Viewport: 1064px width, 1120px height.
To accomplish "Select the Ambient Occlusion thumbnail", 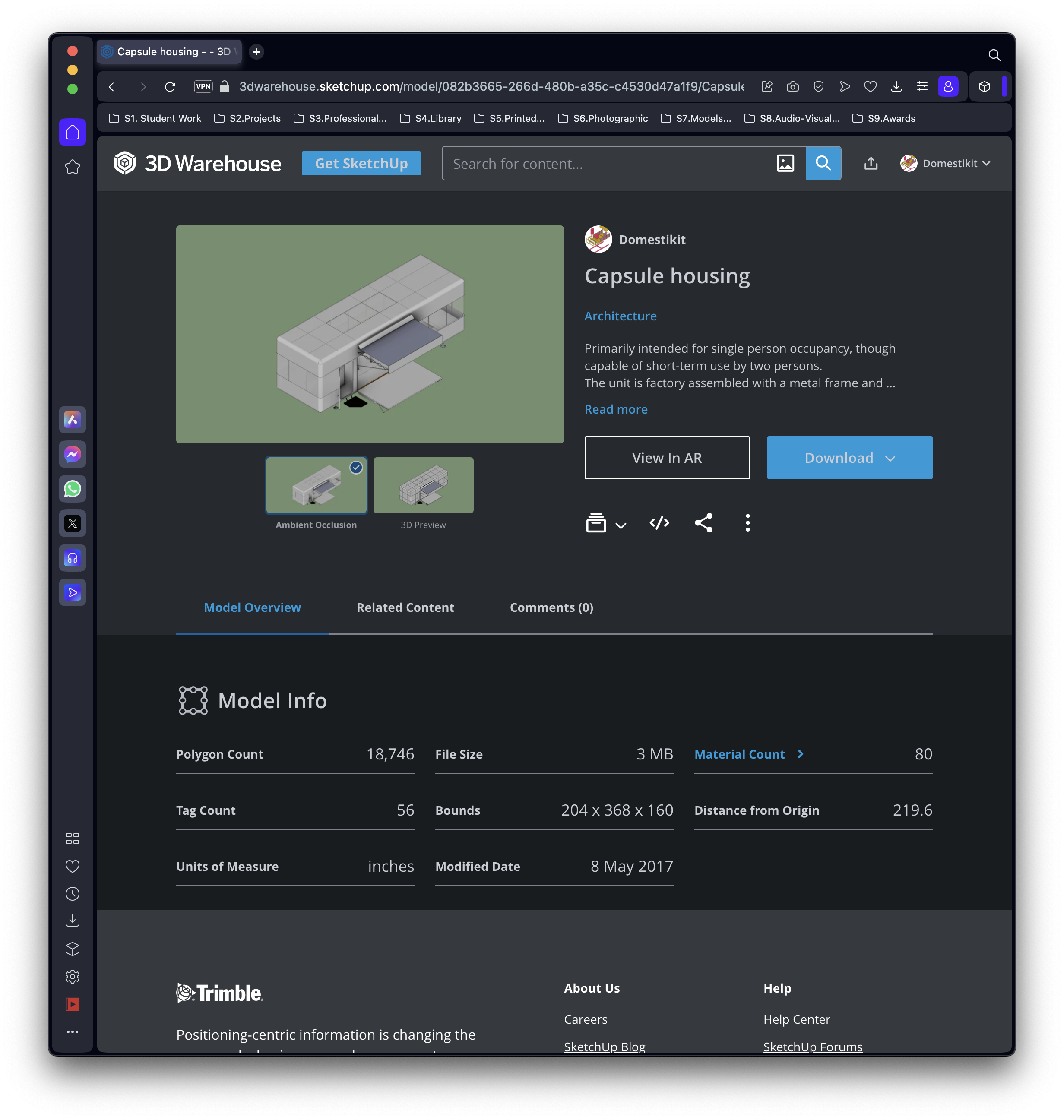I will [317, 485].
